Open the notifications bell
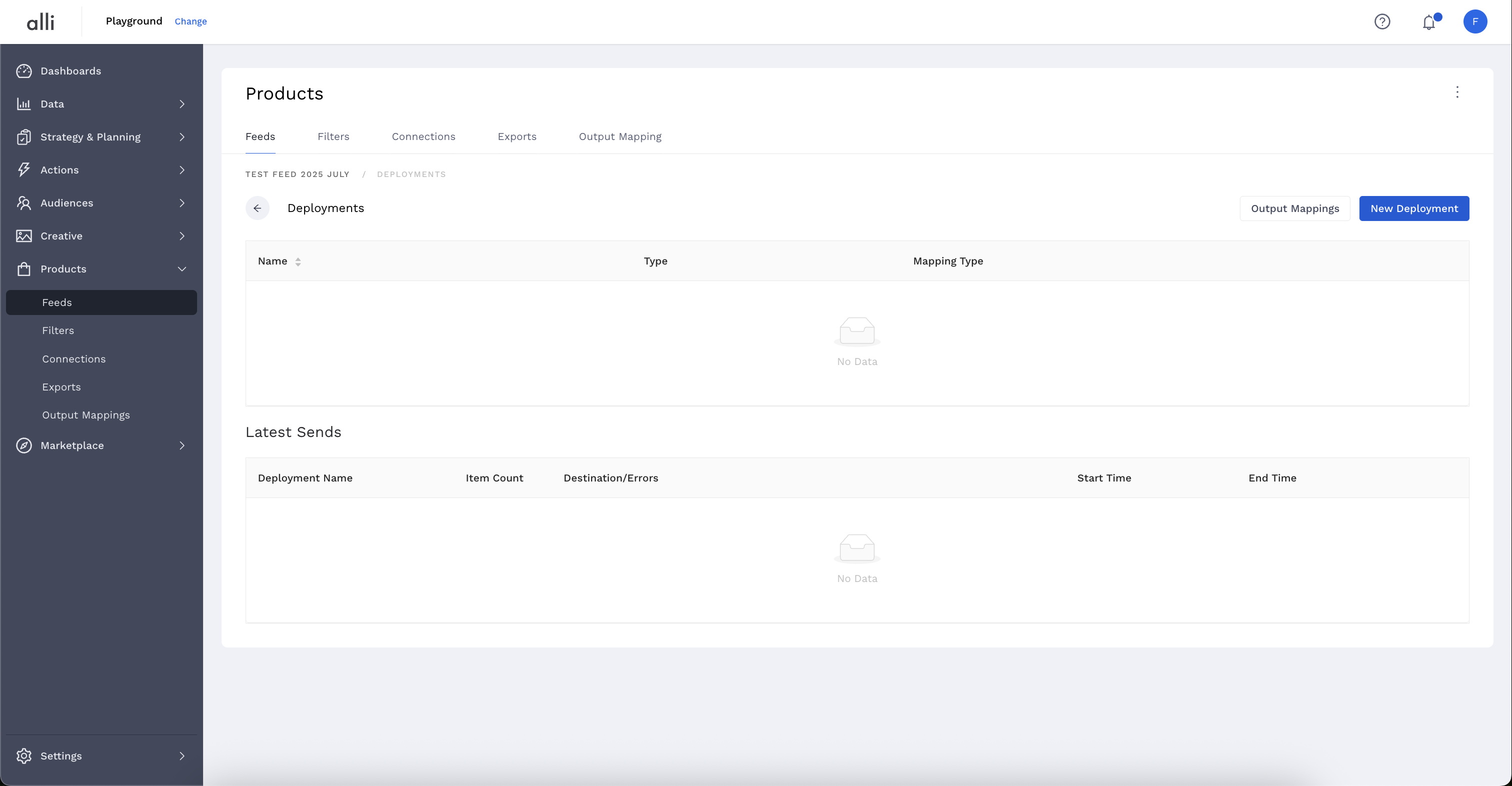Image resolution: width=1512 pixels, height=786 pixels. [x=1428, y=22]
